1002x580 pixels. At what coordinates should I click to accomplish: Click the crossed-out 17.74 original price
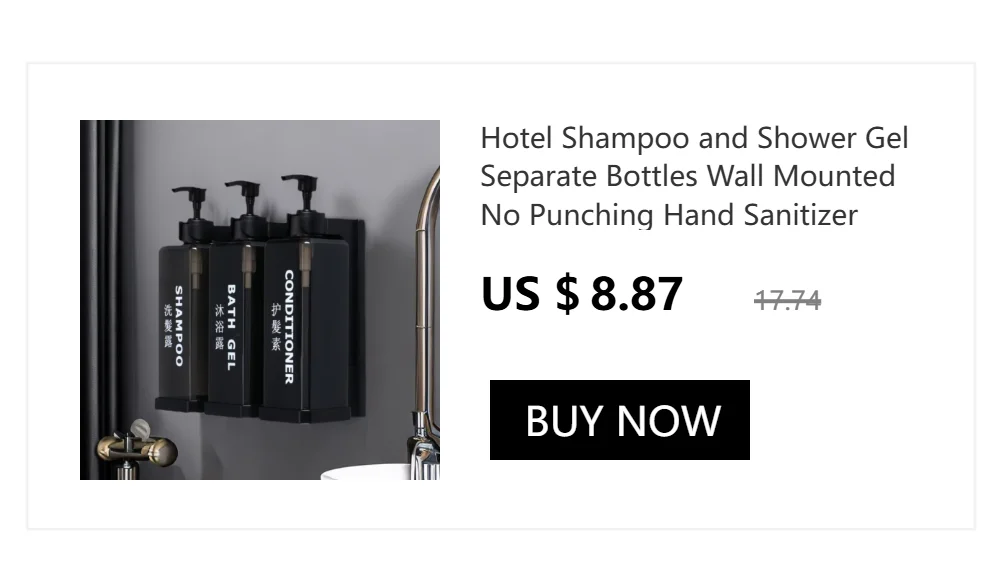(787, 300)
